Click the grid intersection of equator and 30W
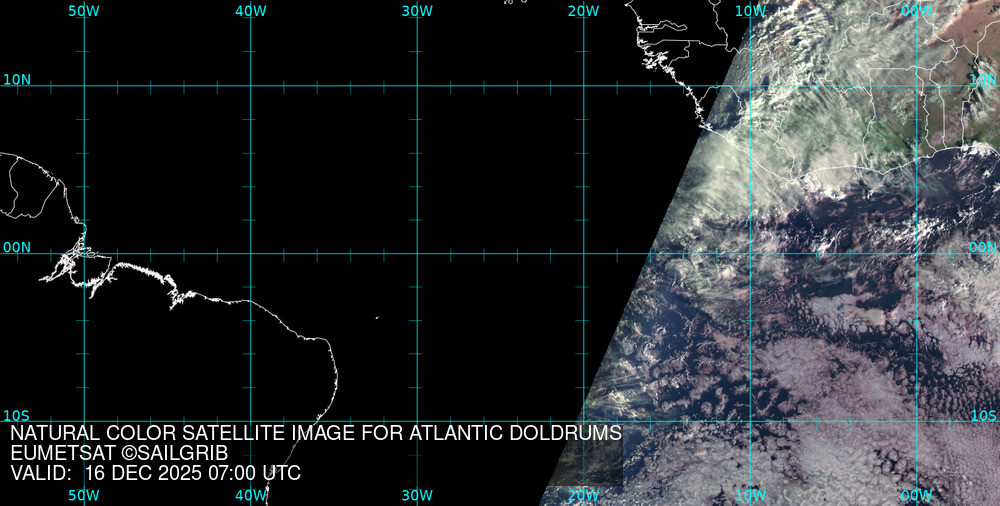 416,253
